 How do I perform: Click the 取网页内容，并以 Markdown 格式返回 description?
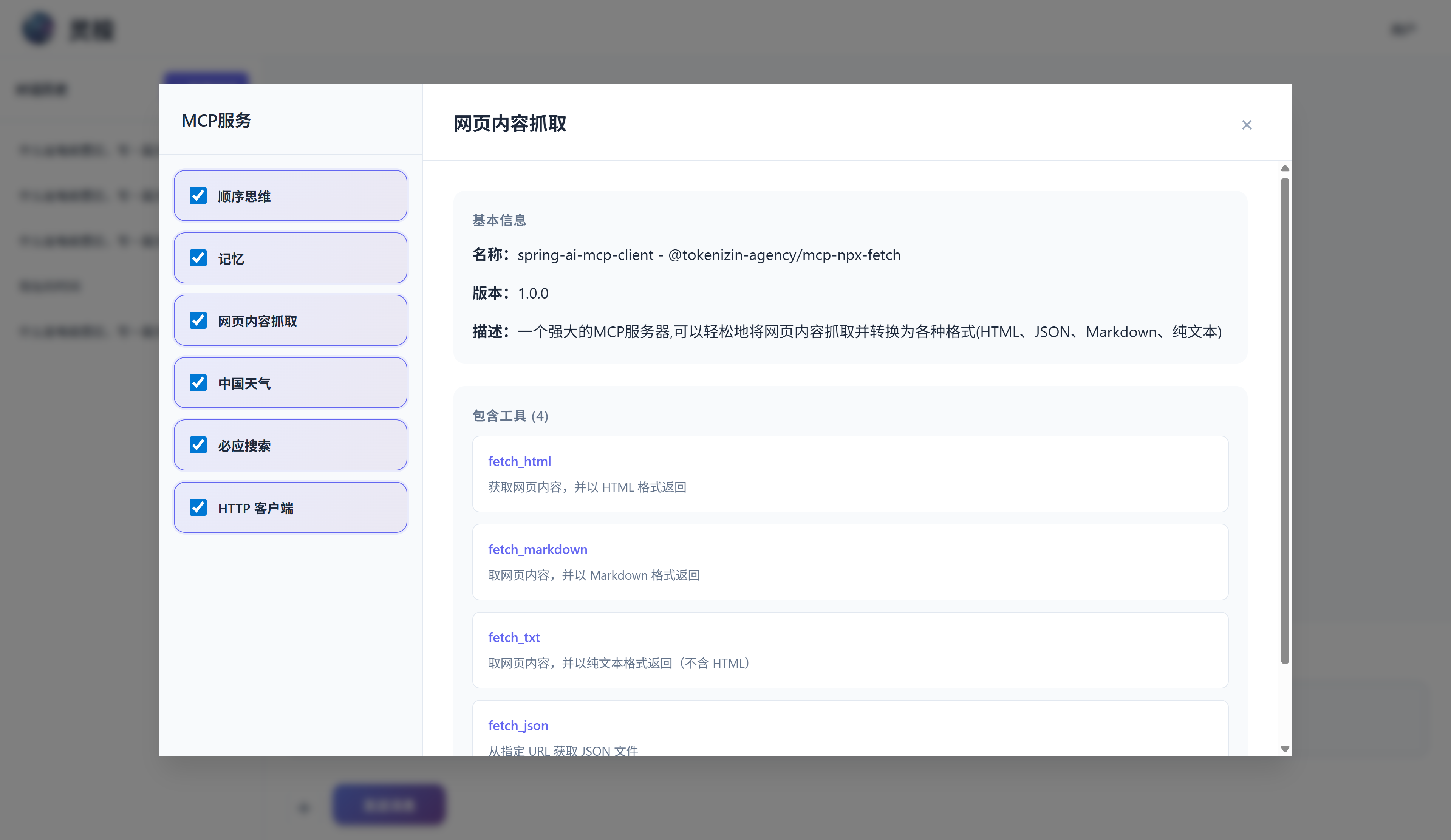(x=594, y=575)
